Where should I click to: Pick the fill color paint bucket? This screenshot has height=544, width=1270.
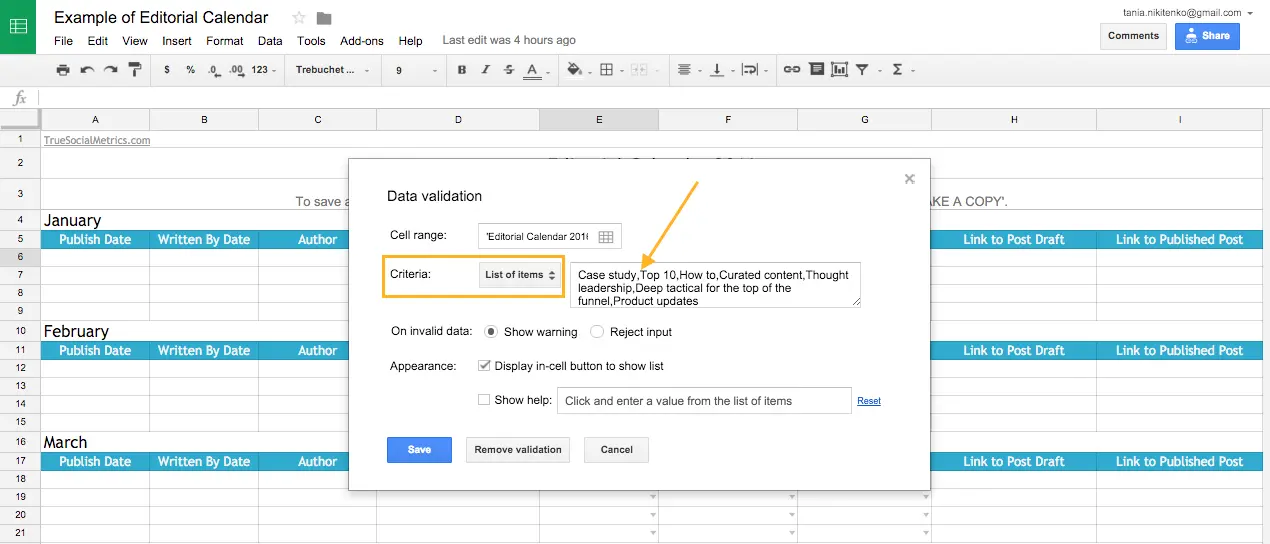574,70
